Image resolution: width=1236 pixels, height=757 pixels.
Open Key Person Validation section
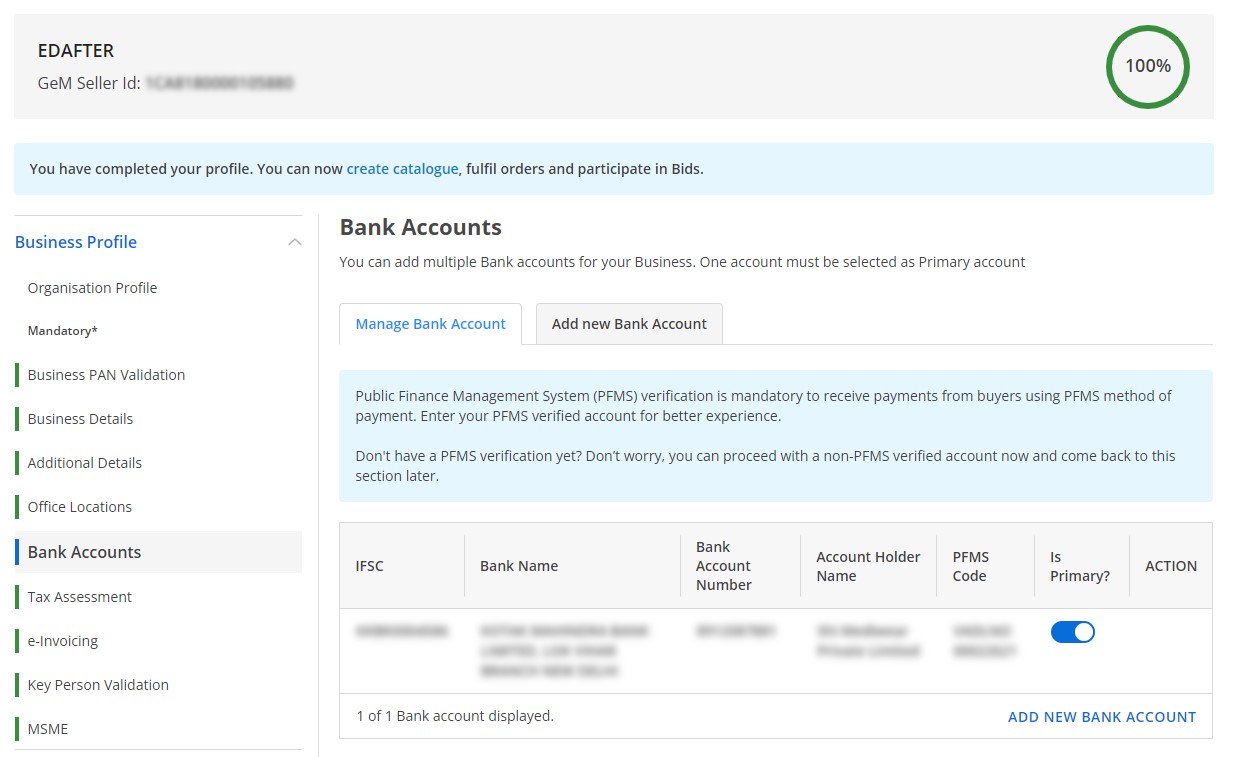pos(98,685)
